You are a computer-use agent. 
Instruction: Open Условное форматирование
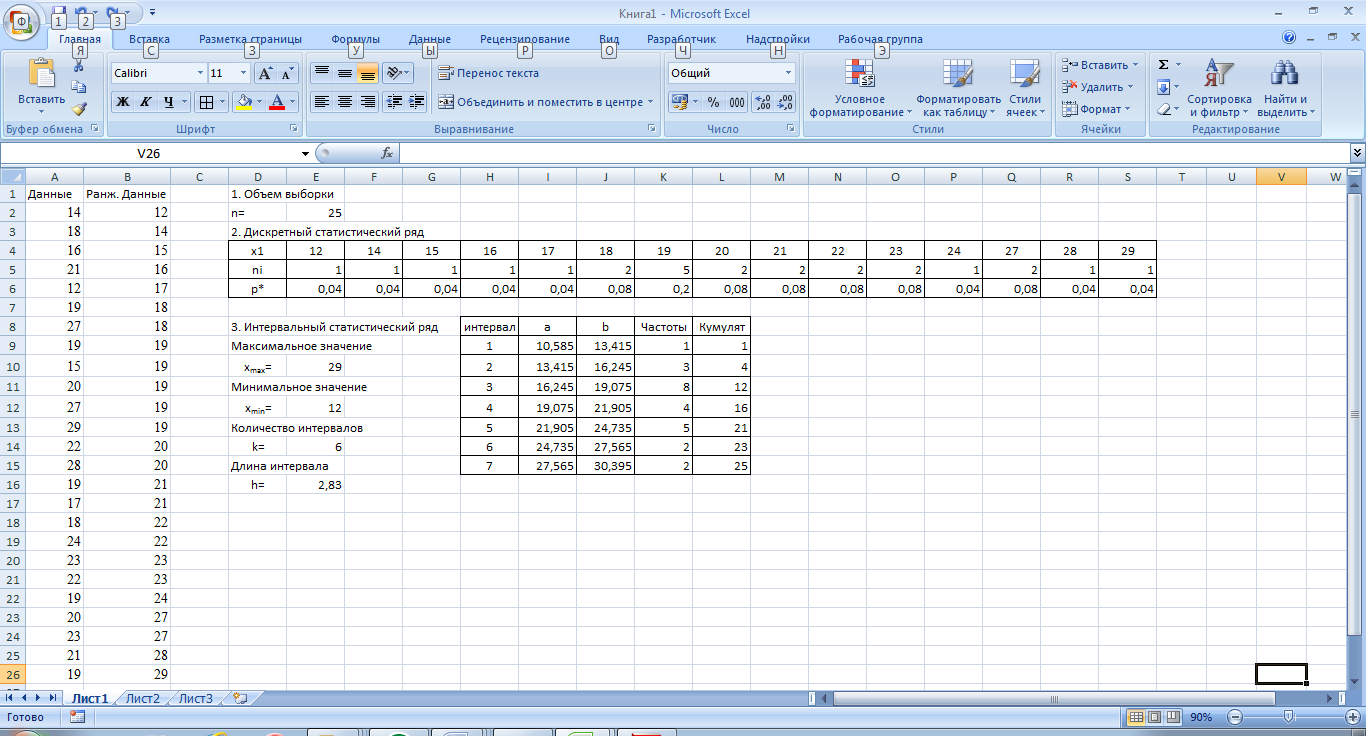tap(860, 88)
